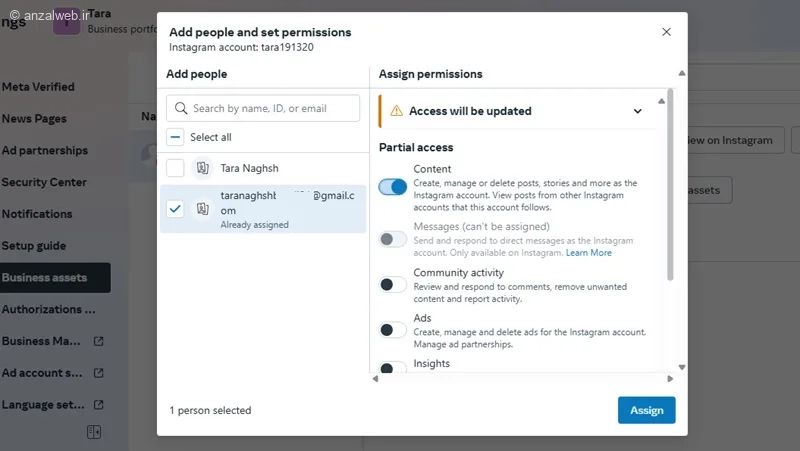
Task: Tick the Select all checkbox
Action: tap(175, 137)
